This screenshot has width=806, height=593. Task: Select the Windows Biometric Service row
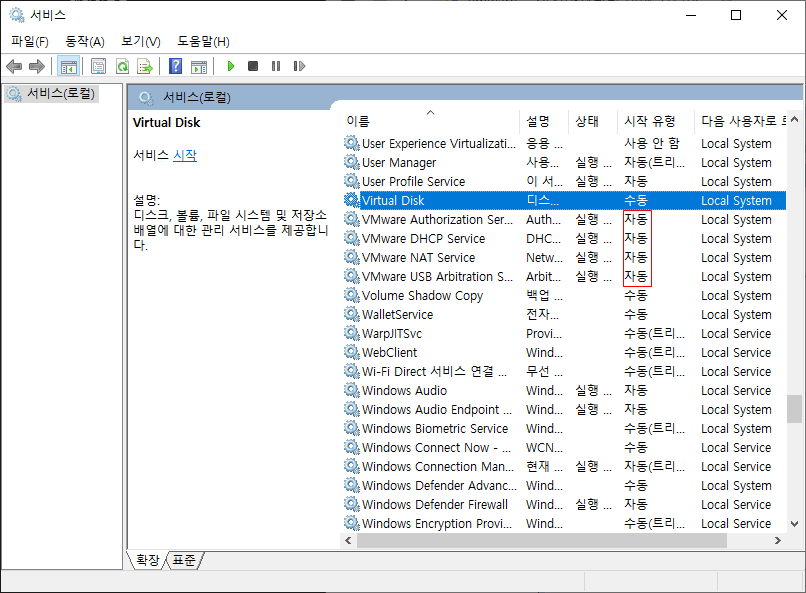(564, 429)
